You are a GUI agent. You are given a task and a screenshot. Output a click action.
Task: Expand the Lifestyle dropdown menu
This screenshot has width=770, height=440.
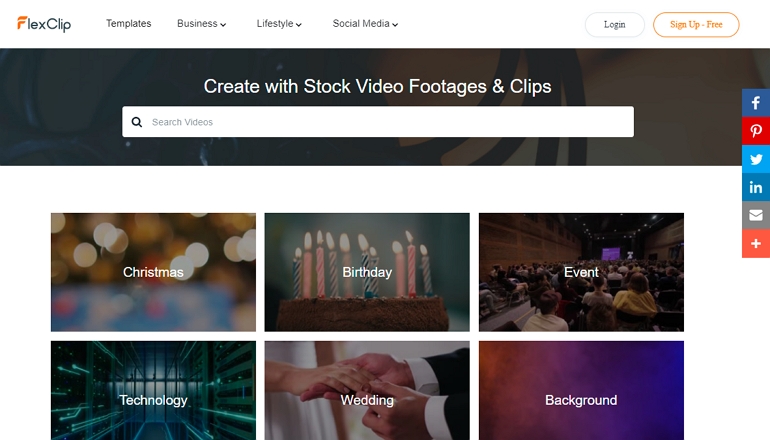[279, 24]
